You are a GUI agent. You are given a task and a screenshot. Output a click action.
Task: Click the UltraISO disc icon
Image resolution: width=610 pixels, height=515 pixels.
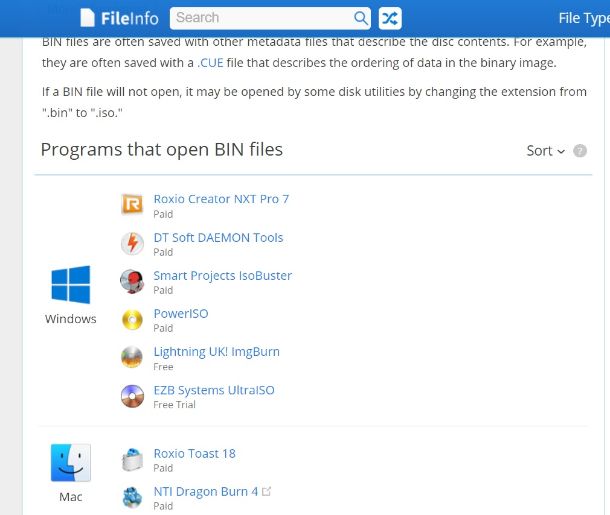tap(132, 396)
